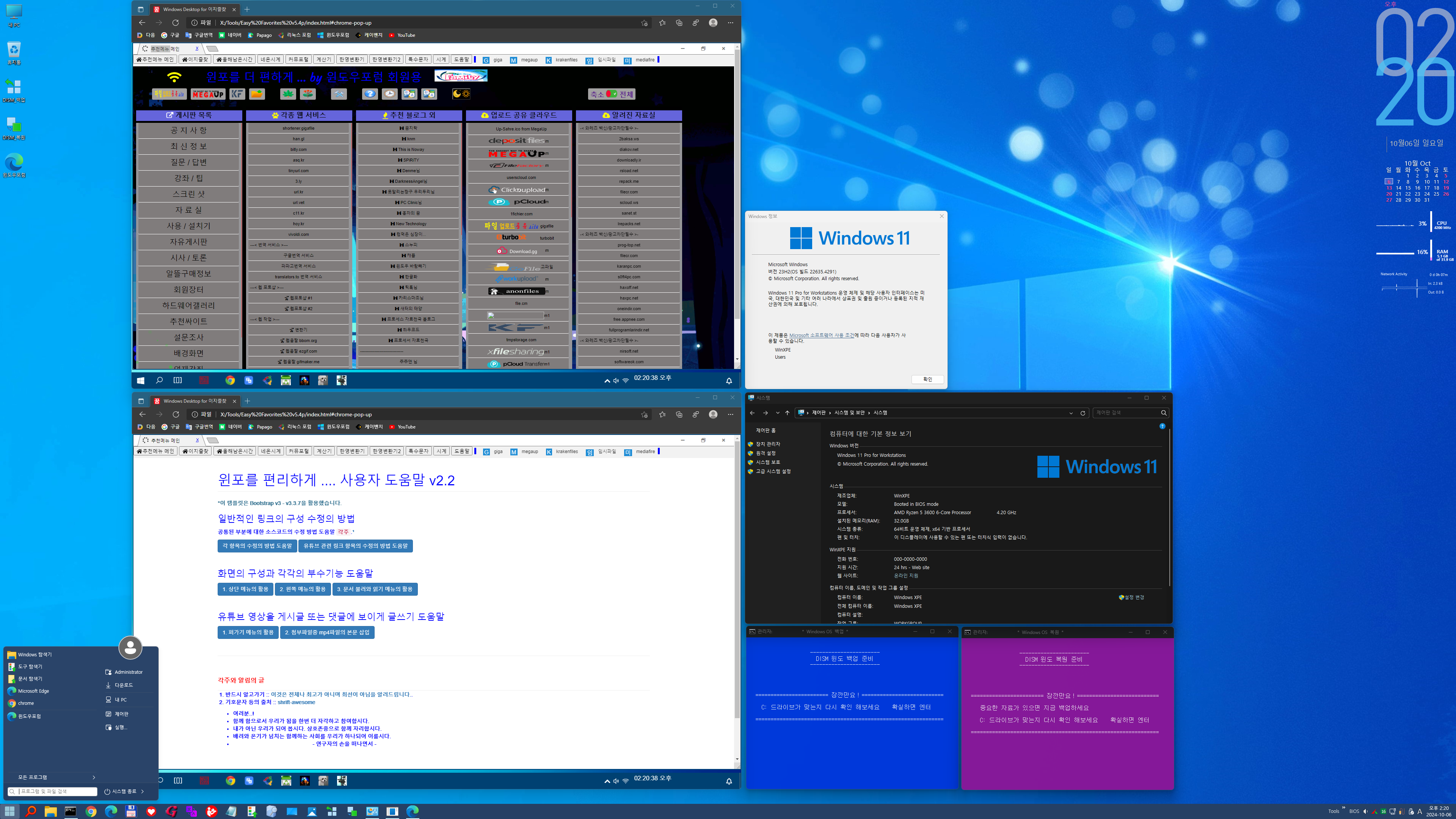Click the KF icon in top Edge page
The image size is (1456, 819).
pyautogui.click(x=237, y=94)
